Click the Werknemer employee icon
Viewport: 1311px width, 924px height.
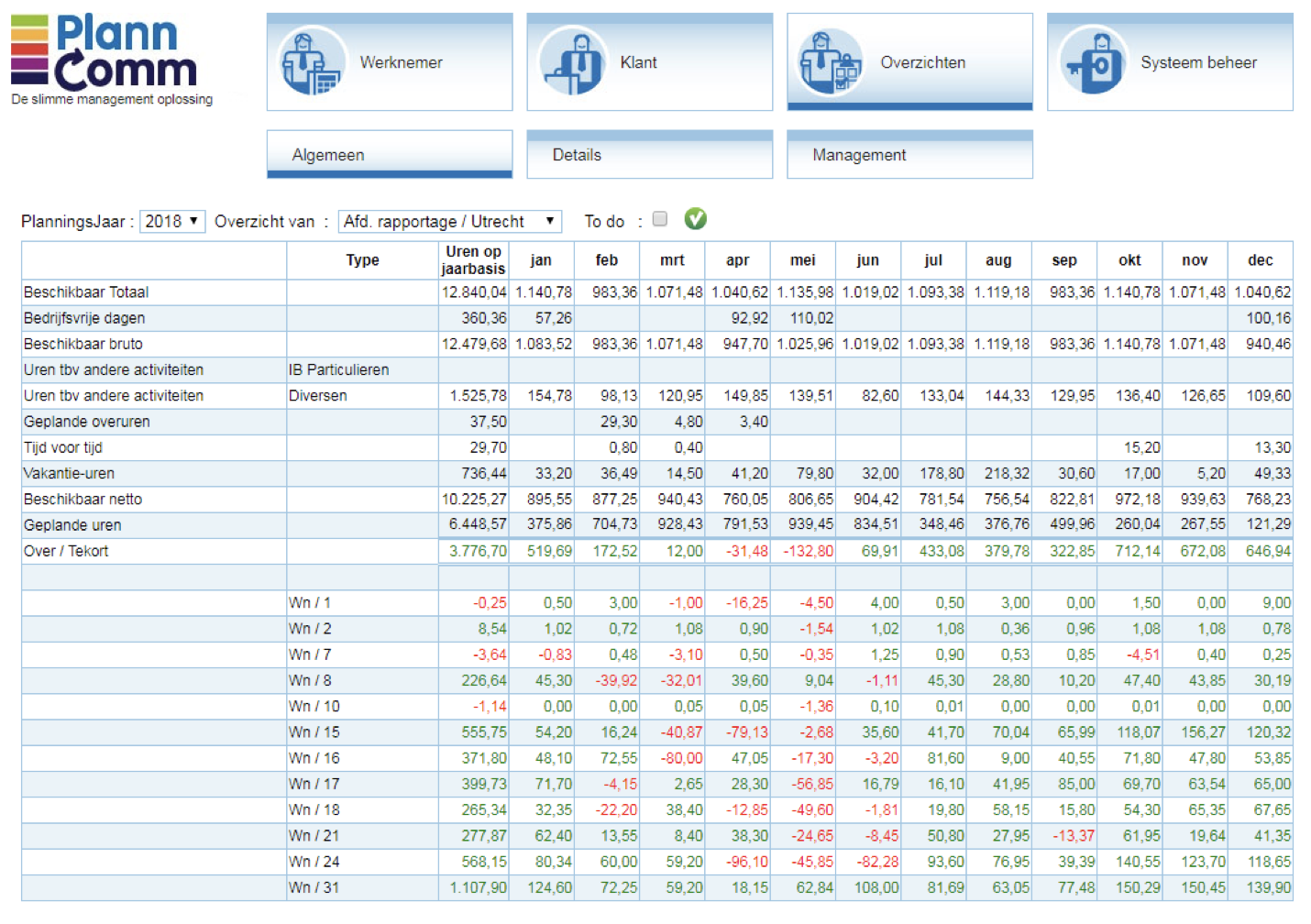coord(310,62)
